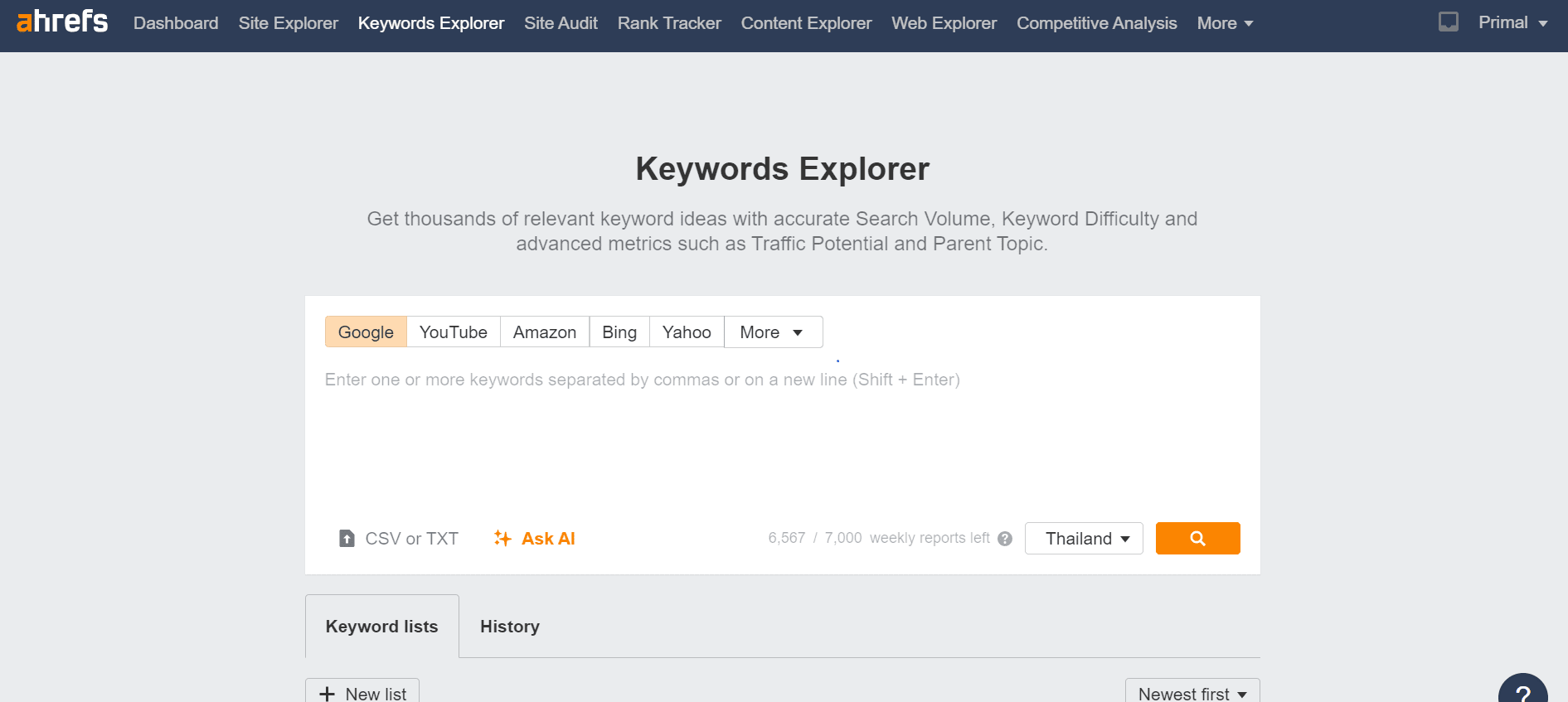Open the Dashboard page
1568x702 pixels.
coord(176,23)
